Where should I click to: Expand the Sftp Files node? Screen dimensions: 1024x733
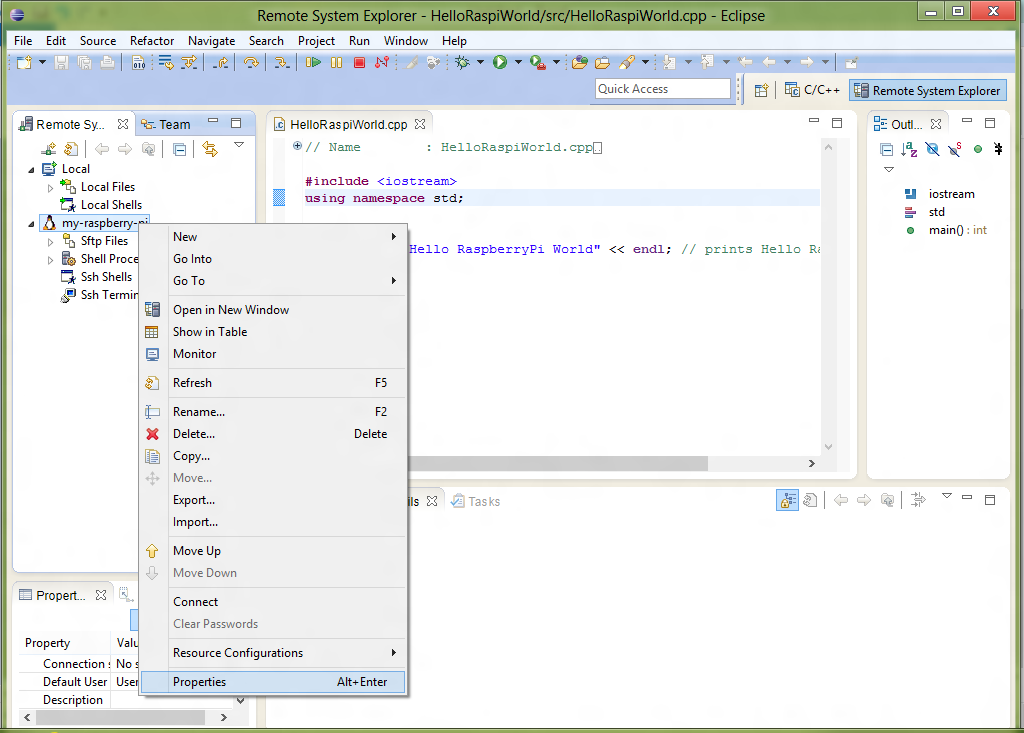pyautogui.click(x=51, y=242)
